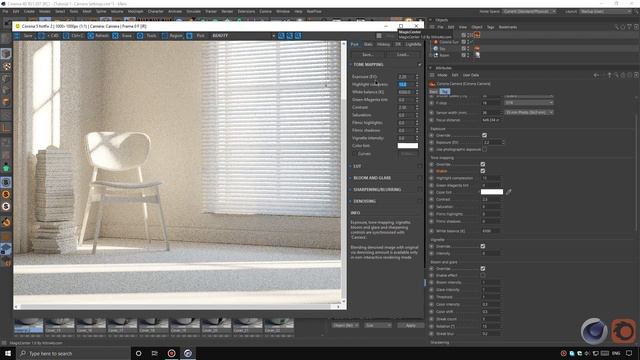This screenshot has width=640, height=360.
Task: Click the Refresh button in Corona VFB
Action: (98, 36)
